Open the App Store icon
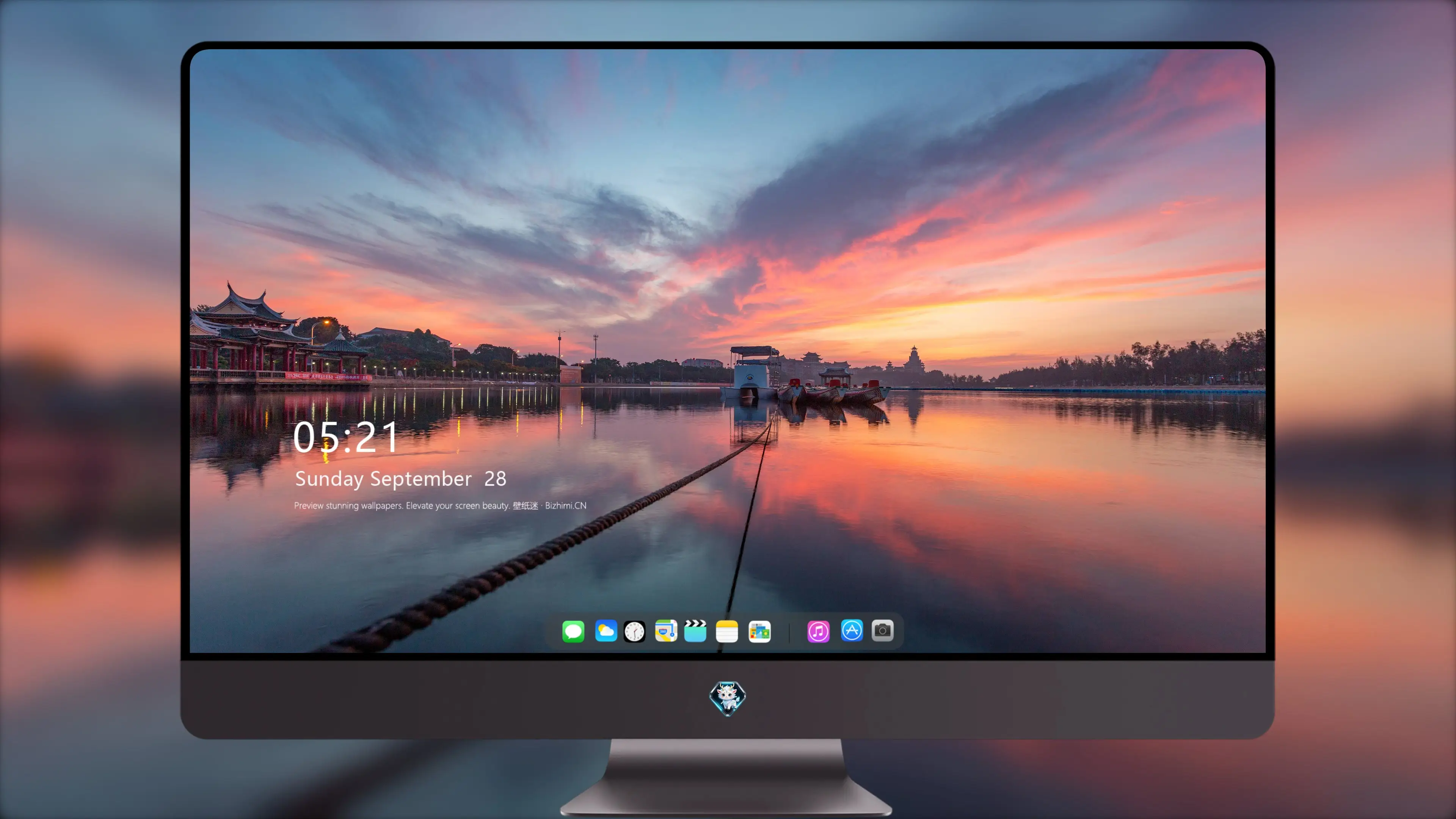 pos(852,630)
